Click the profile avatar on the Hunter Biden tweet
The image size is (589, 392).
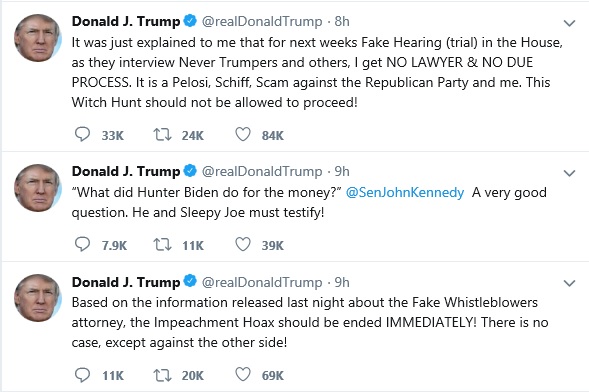[x=38, y=188]
